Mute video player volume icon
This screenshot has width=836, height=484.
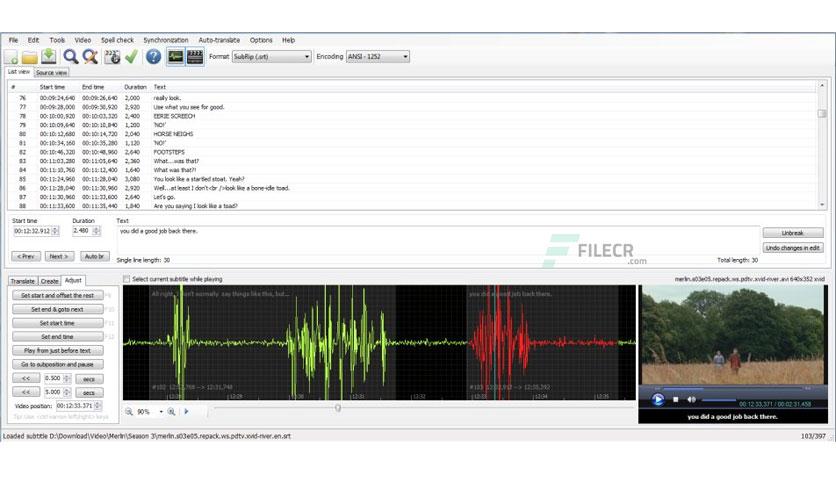coord(692,399)
